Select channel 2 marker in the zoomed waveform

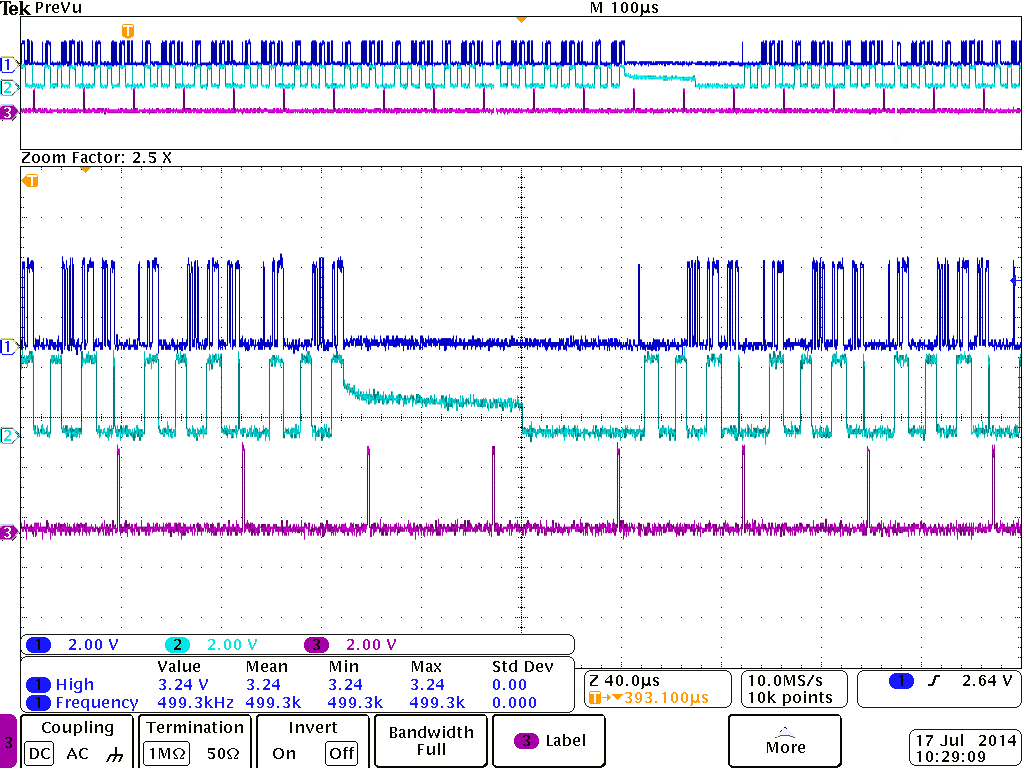pos(9,435)
